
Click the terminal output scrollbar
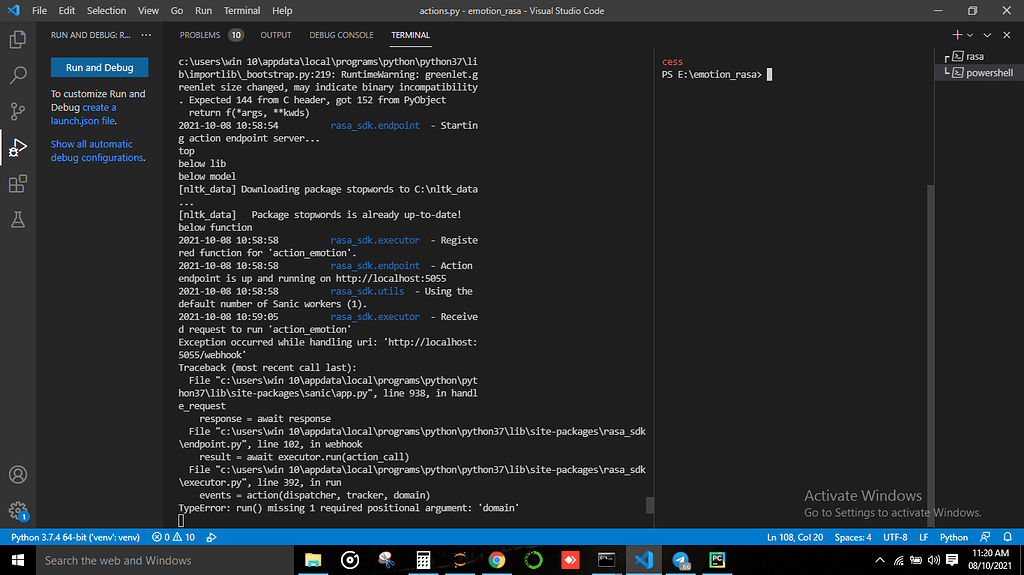coord(650,504)
